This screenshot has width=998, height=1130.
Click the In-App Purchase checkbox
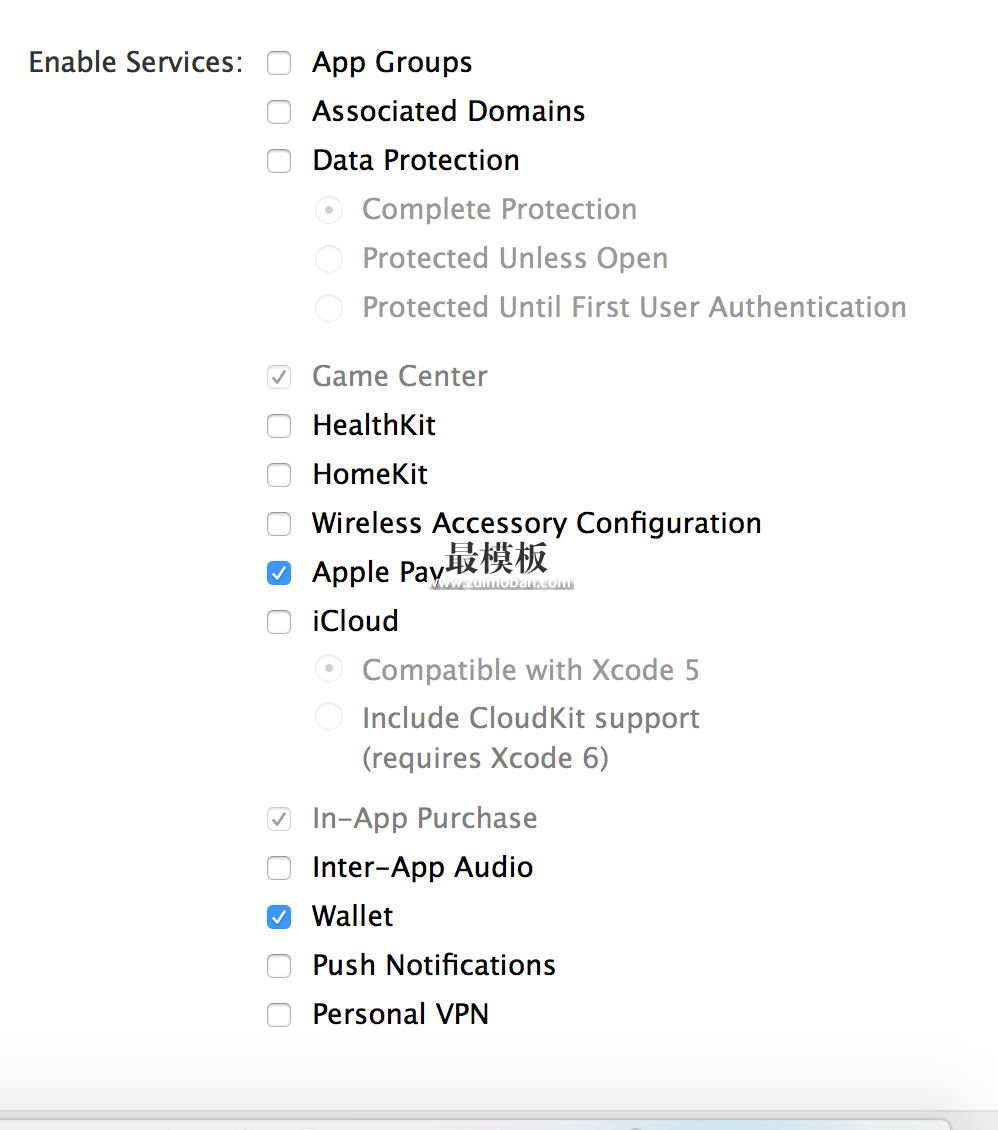click(279, 819)
